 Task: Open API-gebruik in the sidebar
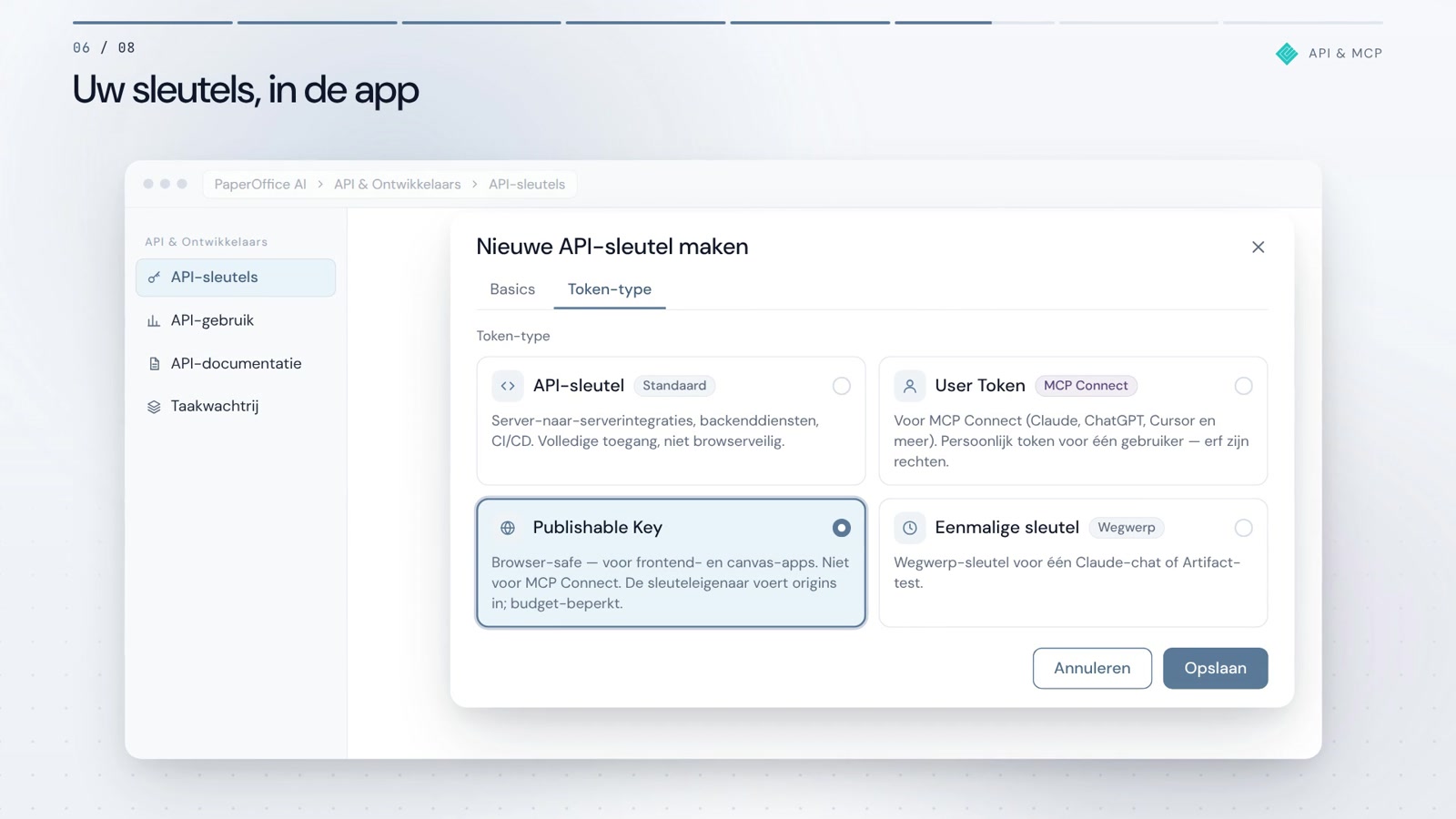point(236,320)
